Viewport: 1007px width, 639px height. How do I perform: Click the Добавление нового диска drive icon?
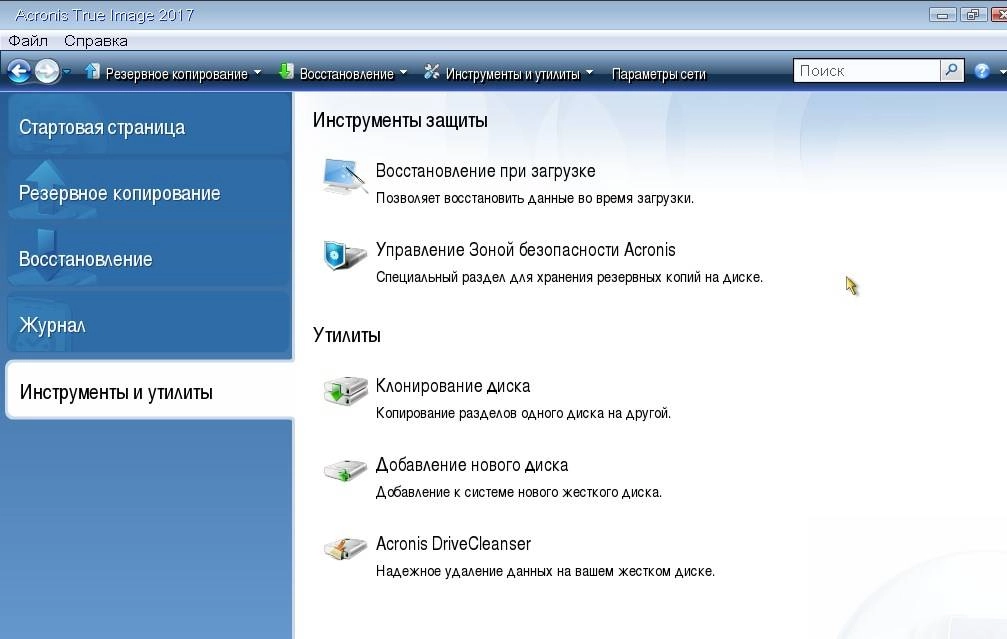(x=346, y=471)
